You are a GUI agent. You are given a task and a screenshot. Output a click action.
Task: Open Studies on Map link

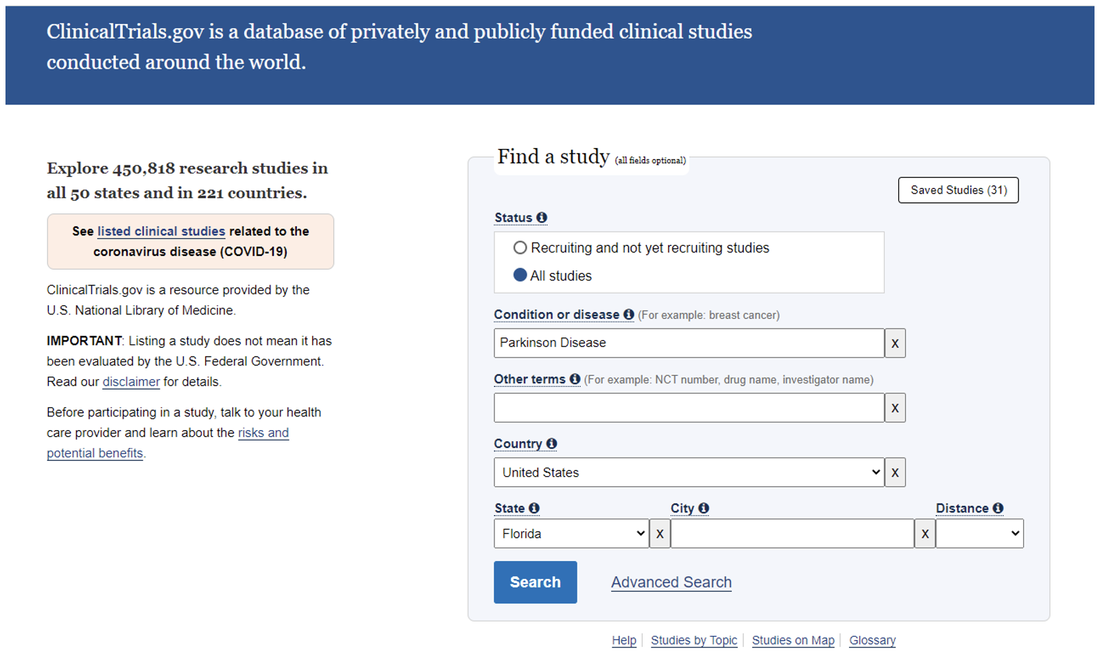coord(793,640)
